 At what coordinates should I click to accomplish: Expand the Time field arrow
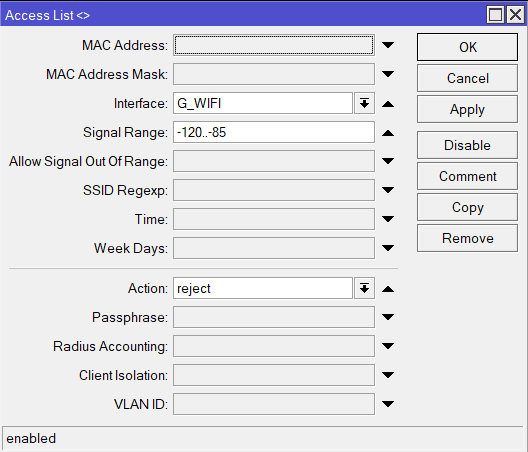click(x=388, y=219)
